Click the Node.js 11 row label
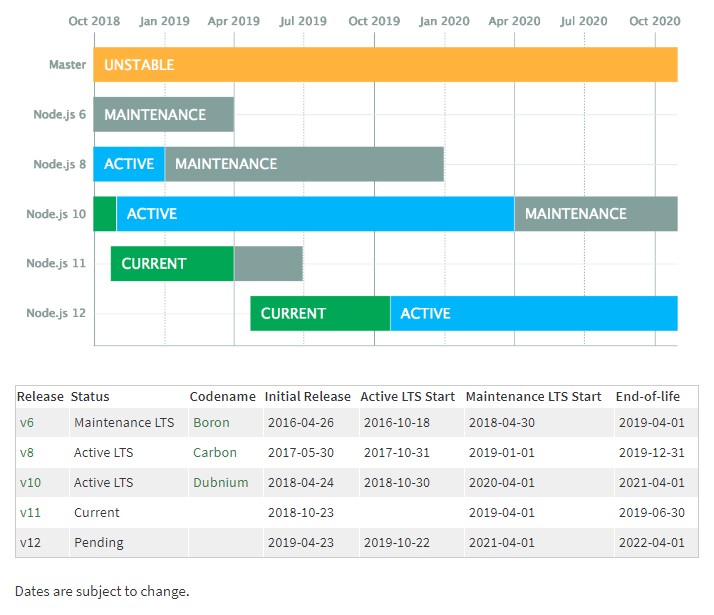 [x=56, y=263]
